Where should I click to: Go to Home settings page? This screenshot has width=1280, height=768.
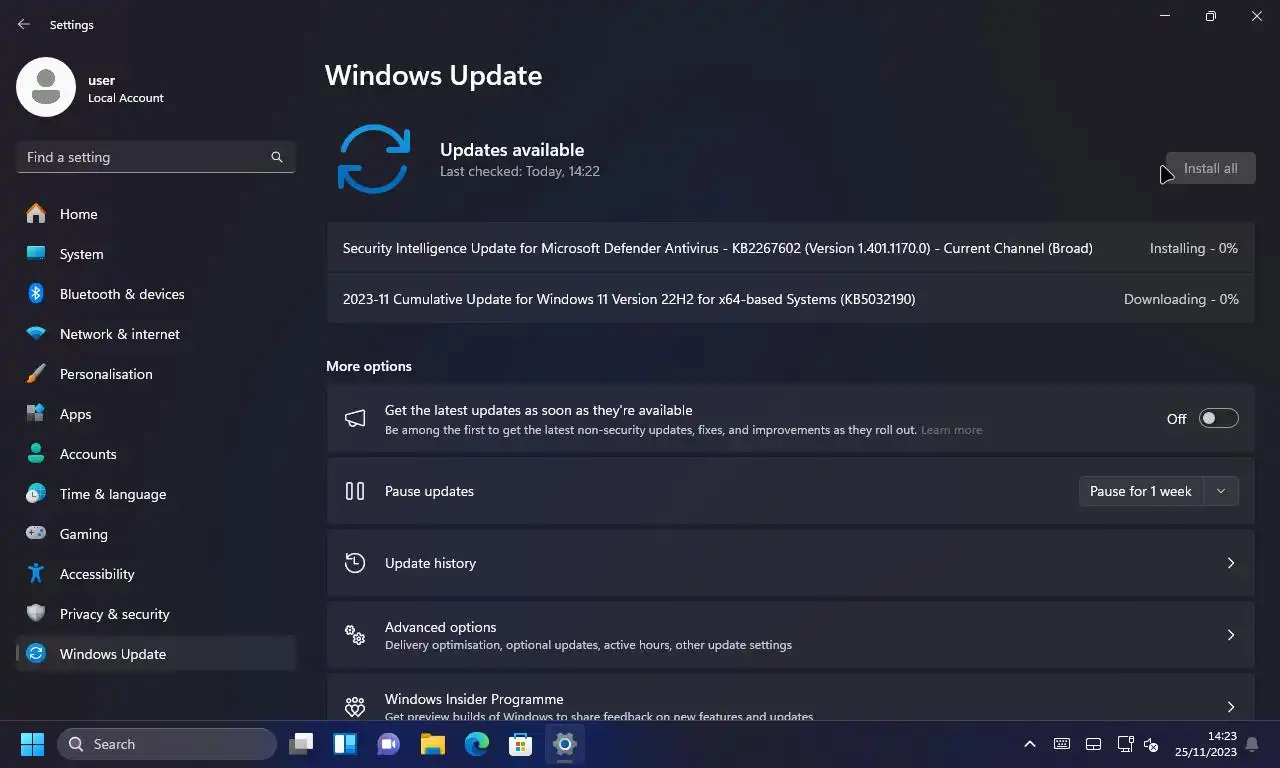tap(156, 214)
